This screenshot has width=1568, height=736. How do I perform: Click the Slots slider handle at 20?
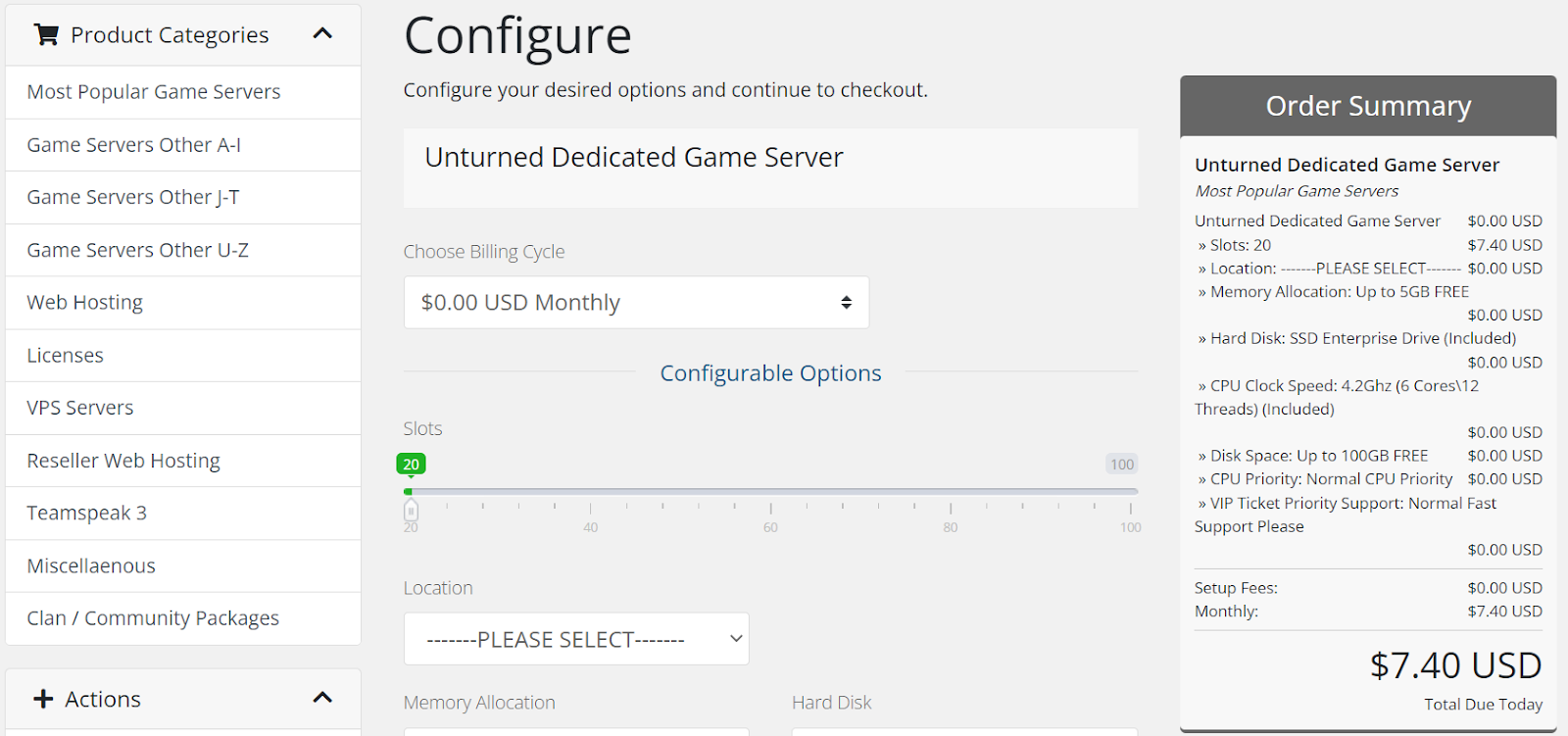tap(411, 510)
